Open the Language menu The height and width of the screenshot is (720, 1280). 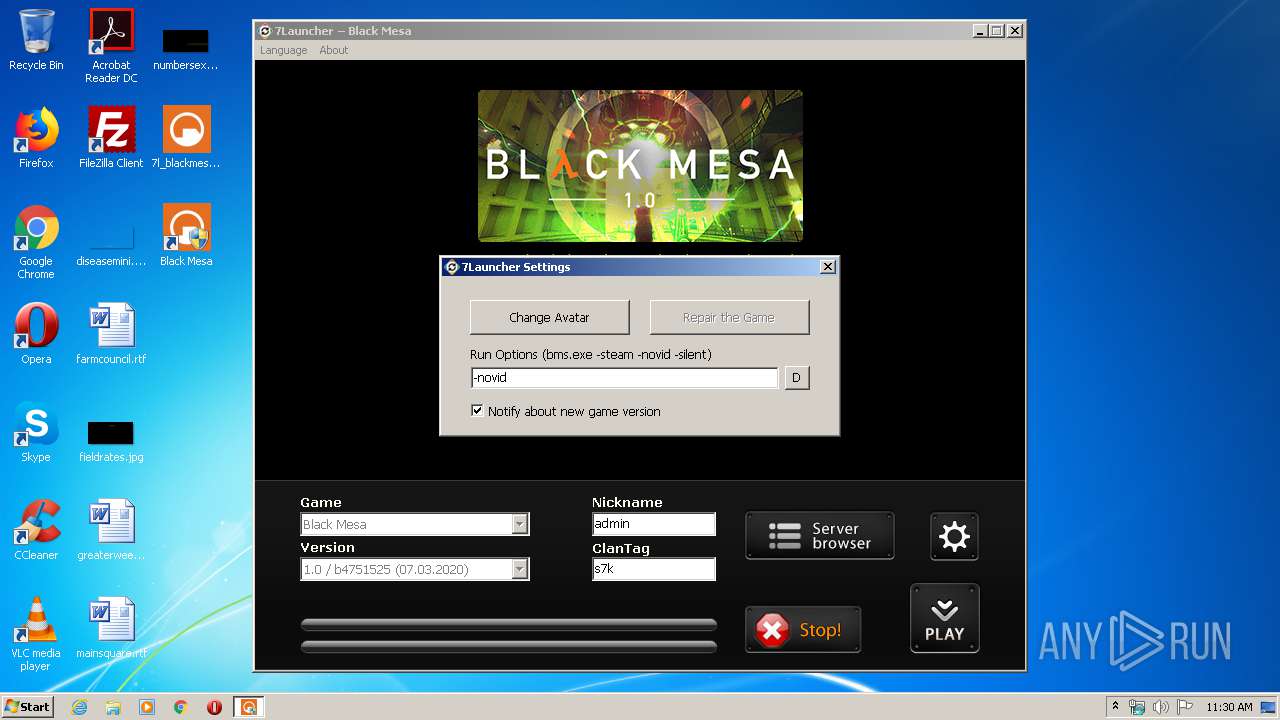tap(284, 50)
